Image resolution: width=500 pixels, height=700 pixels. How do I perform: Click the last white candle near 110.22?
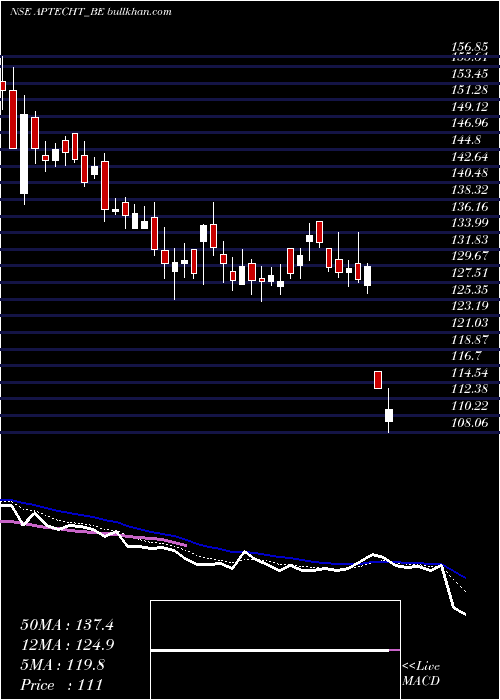click(x=389, y=416)
